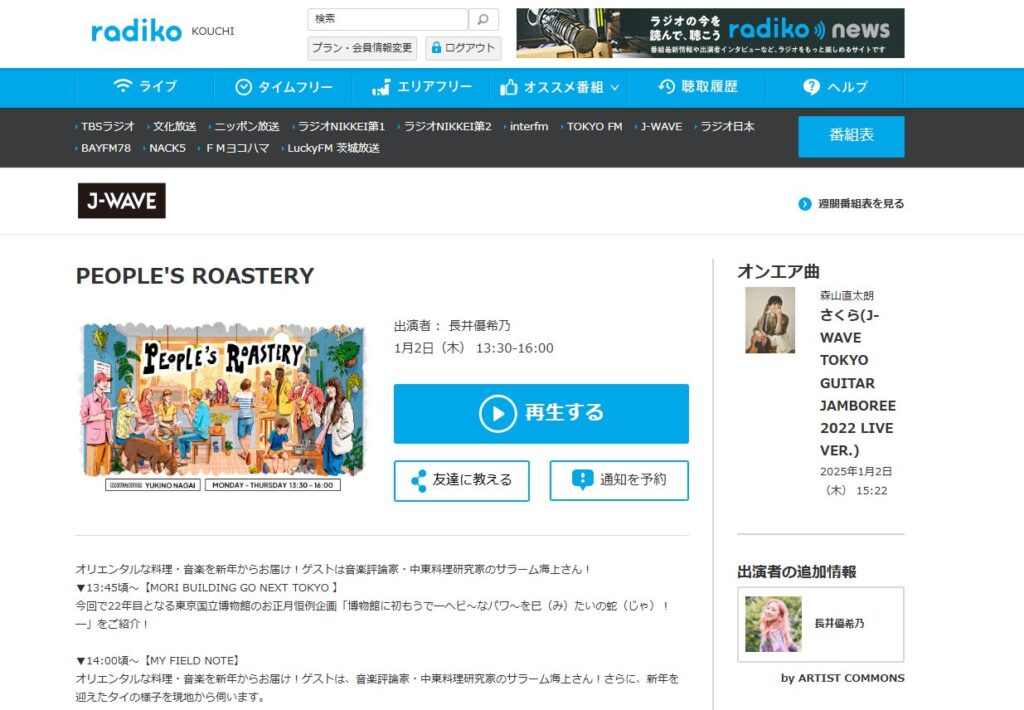Viewport: 1024px width, 710px height.
Task: Share via 友達に教える button
Action: (462, 480)
